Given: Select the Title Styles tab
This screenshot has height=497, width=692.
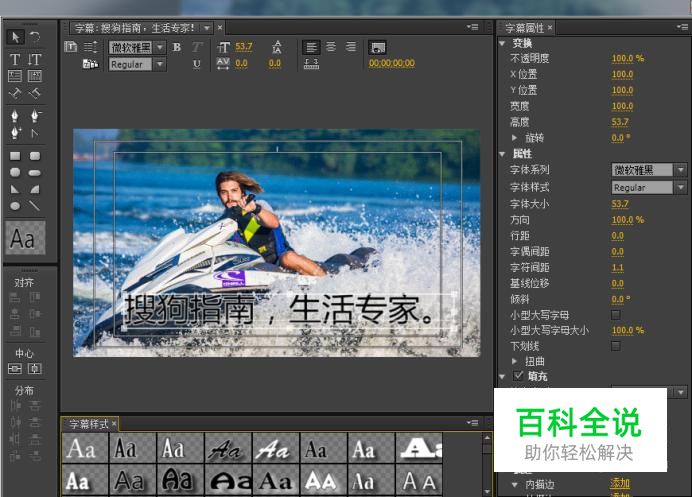Looking at the screenshot, I should pos(88,424).
